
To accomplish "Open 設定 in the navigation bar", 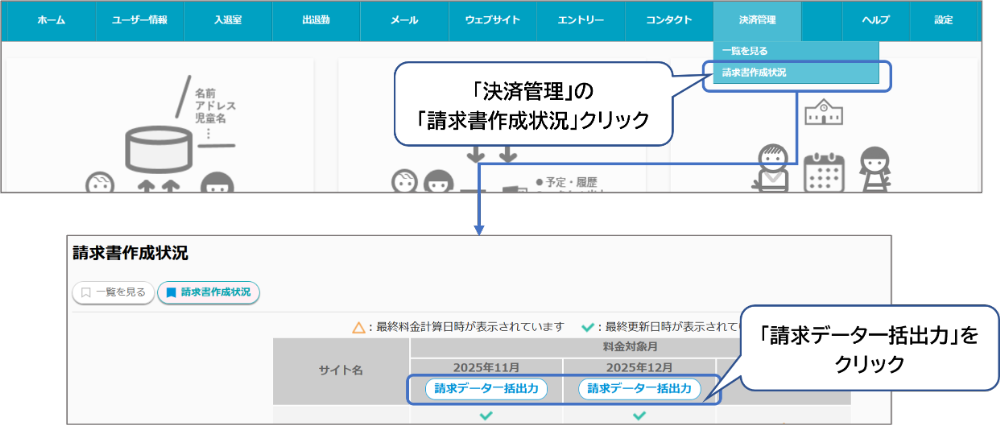I will tap(943, 20).
